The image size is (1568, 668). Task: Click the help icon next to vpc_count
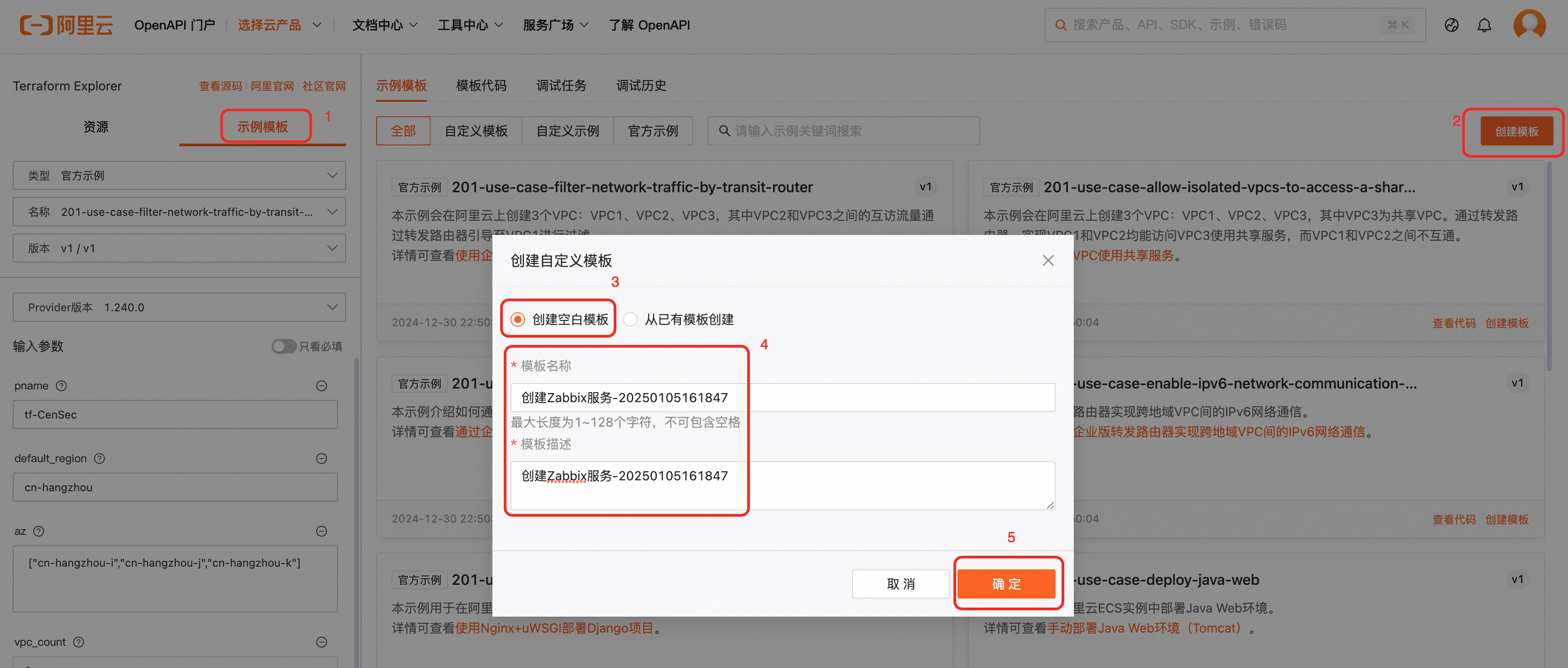pyautogui.click(x=79, y=642)
